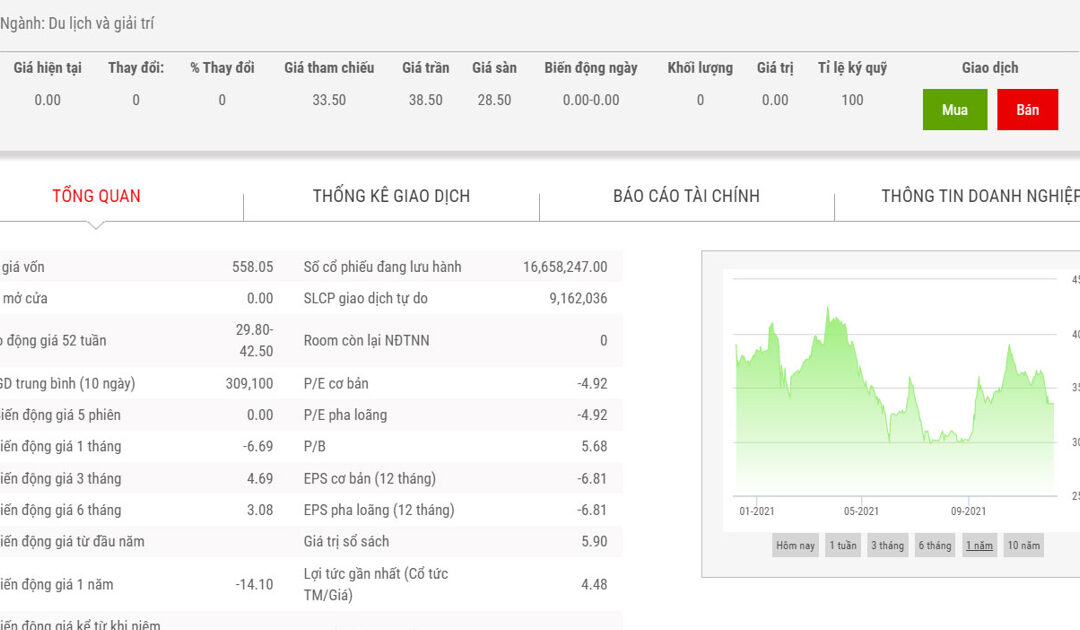Open the TỔNG QUAN tab
The image size is (1080, 630).
click(96, 196)
